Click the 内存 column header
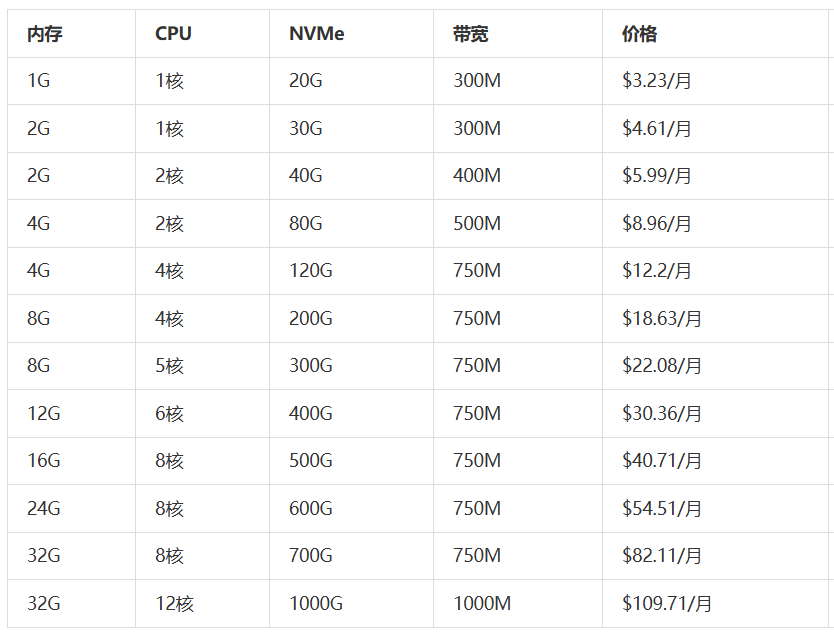 (x=45, y=34)
